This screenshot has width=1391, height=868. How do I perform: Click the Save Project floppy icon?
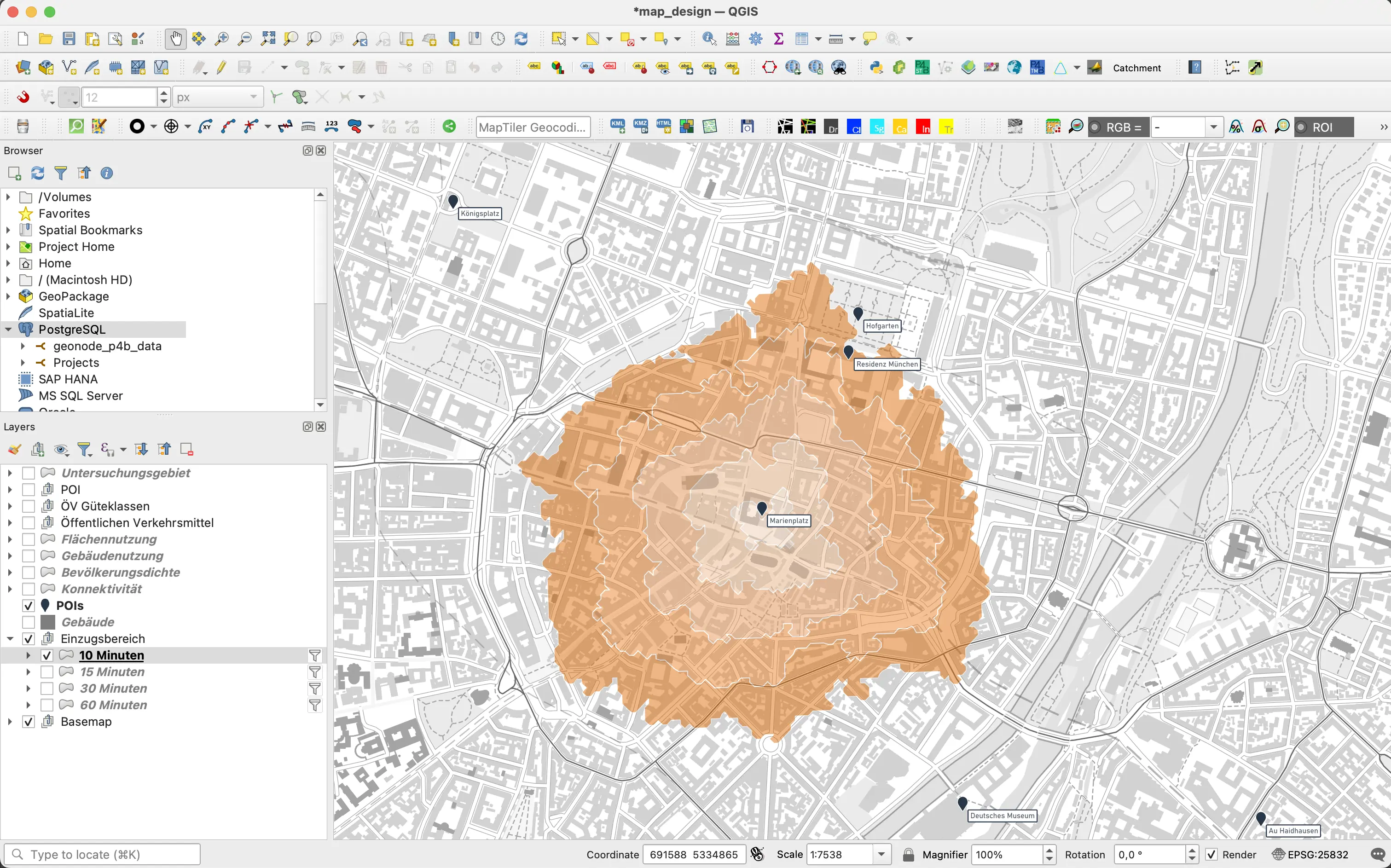point(69,39)
